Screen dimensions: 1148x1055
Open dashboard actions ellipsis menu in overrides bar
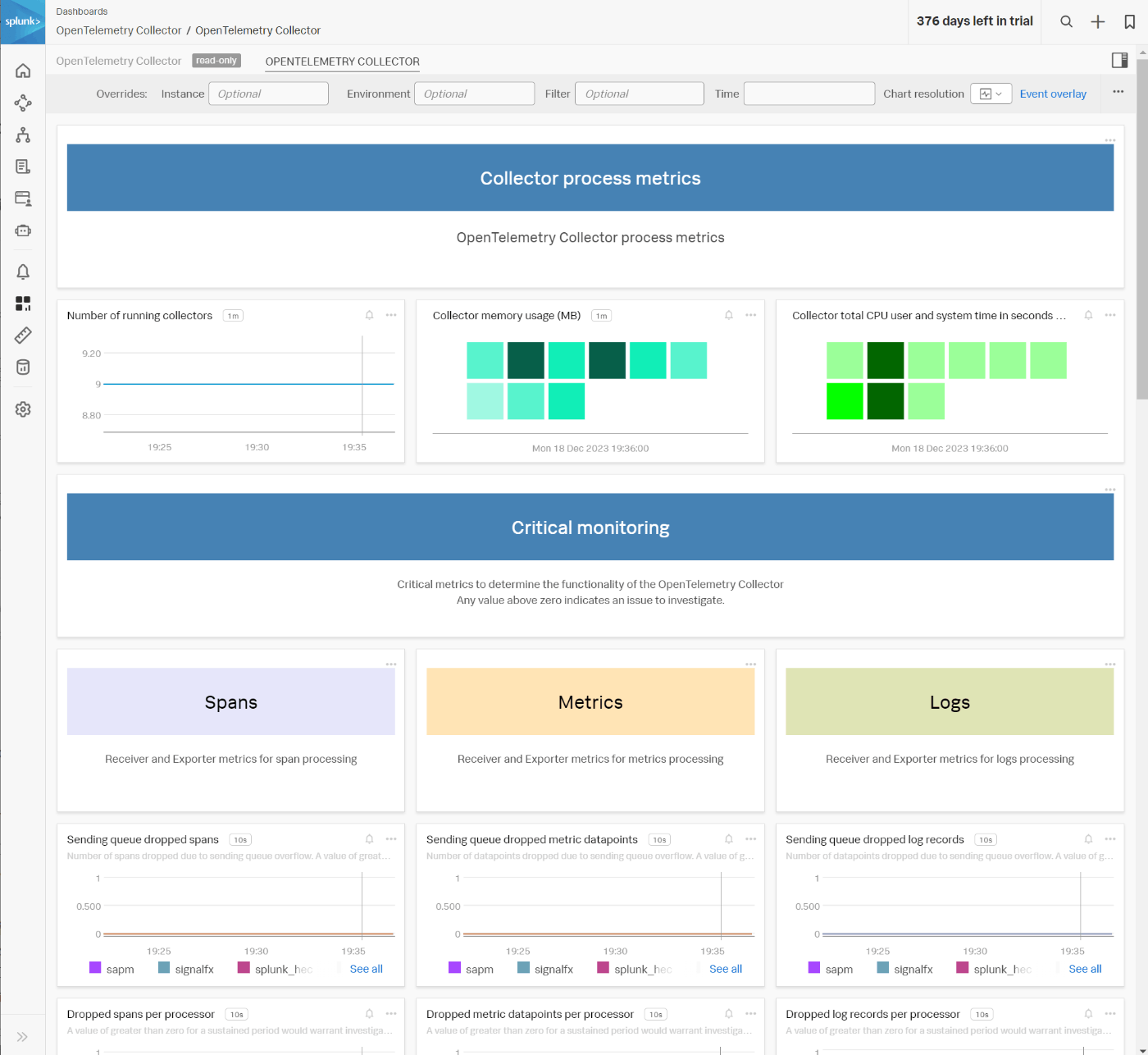tap(1118, 92)
